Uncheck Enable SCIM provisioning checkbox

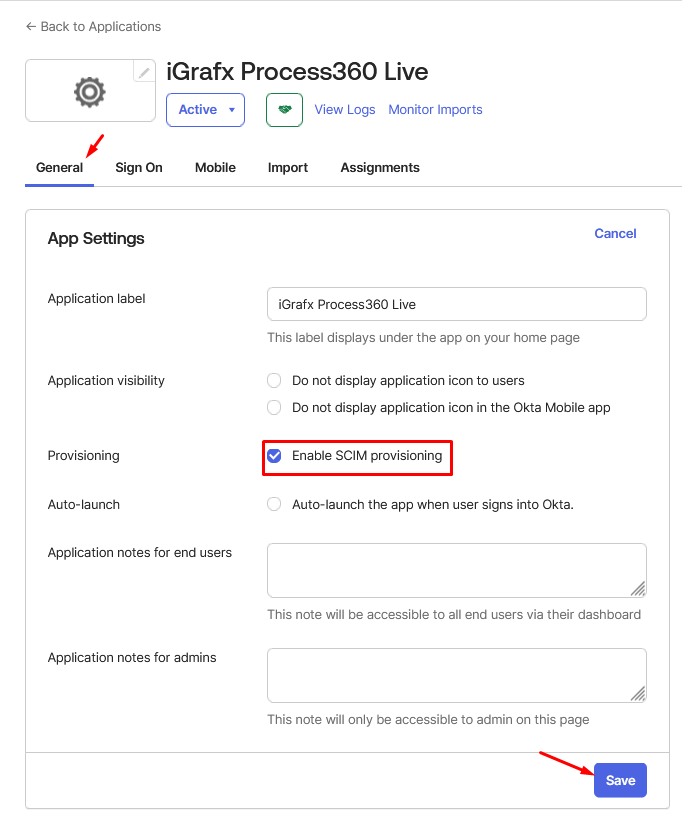click(x=274, y=456)
